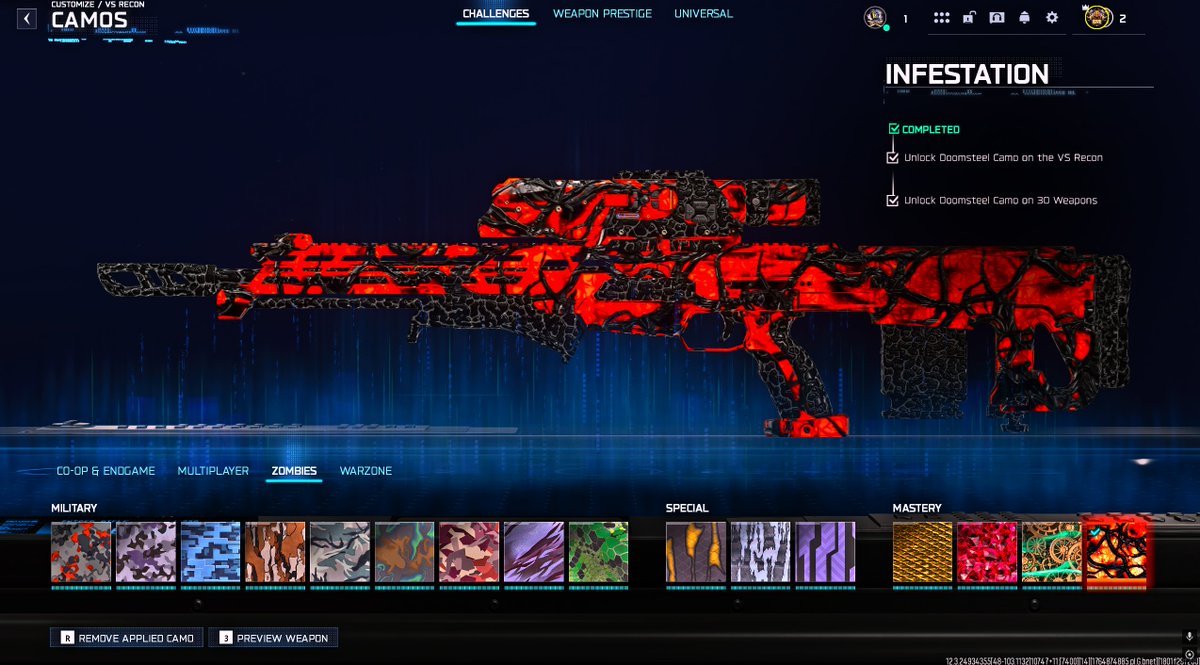Select the CO-OP & ENDGAME category
1200x665 pixels.
coord(106,471)
